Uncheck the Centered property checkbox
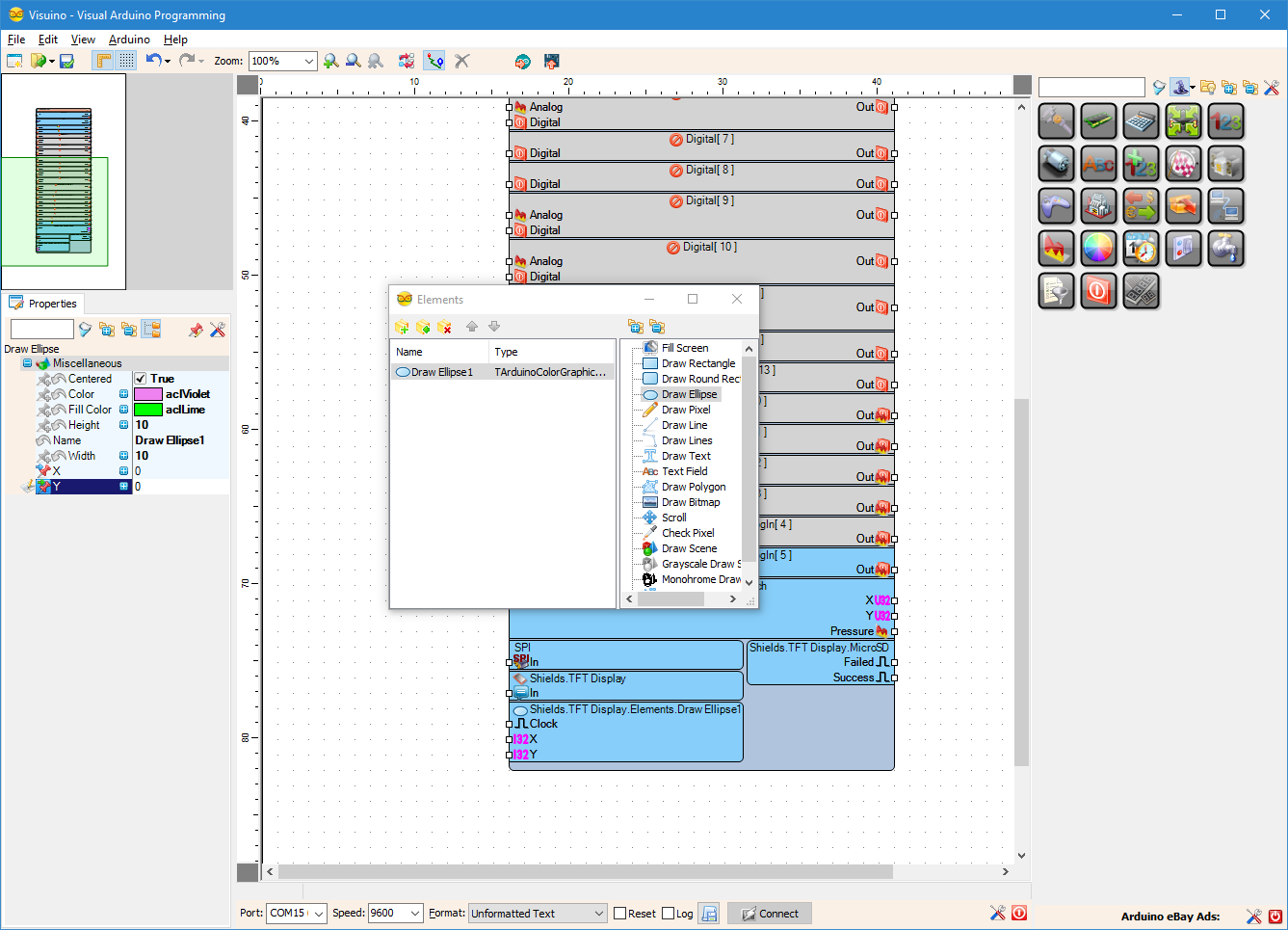This screenshot has height=930, width=1288. point(140,379)
